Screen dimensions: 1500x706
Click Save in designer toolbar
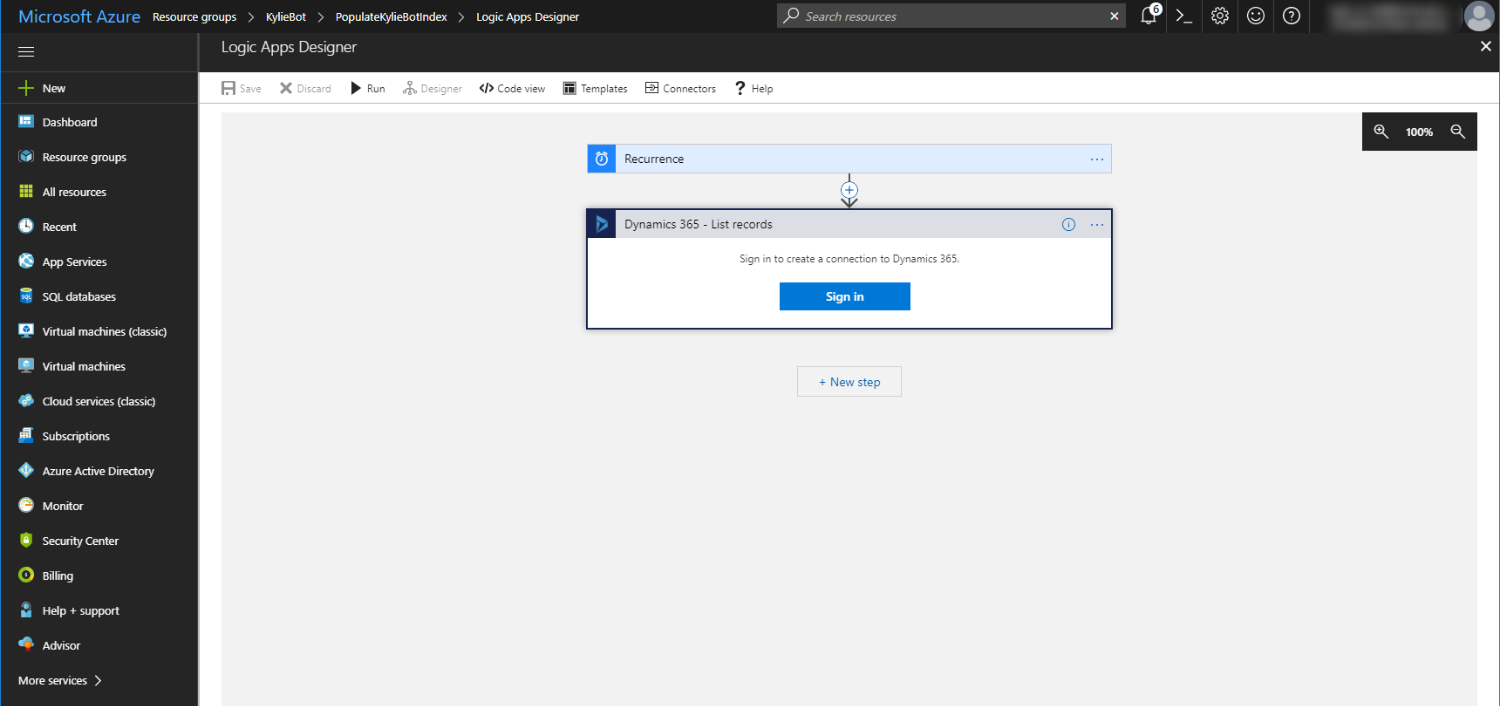click(241, 88)
